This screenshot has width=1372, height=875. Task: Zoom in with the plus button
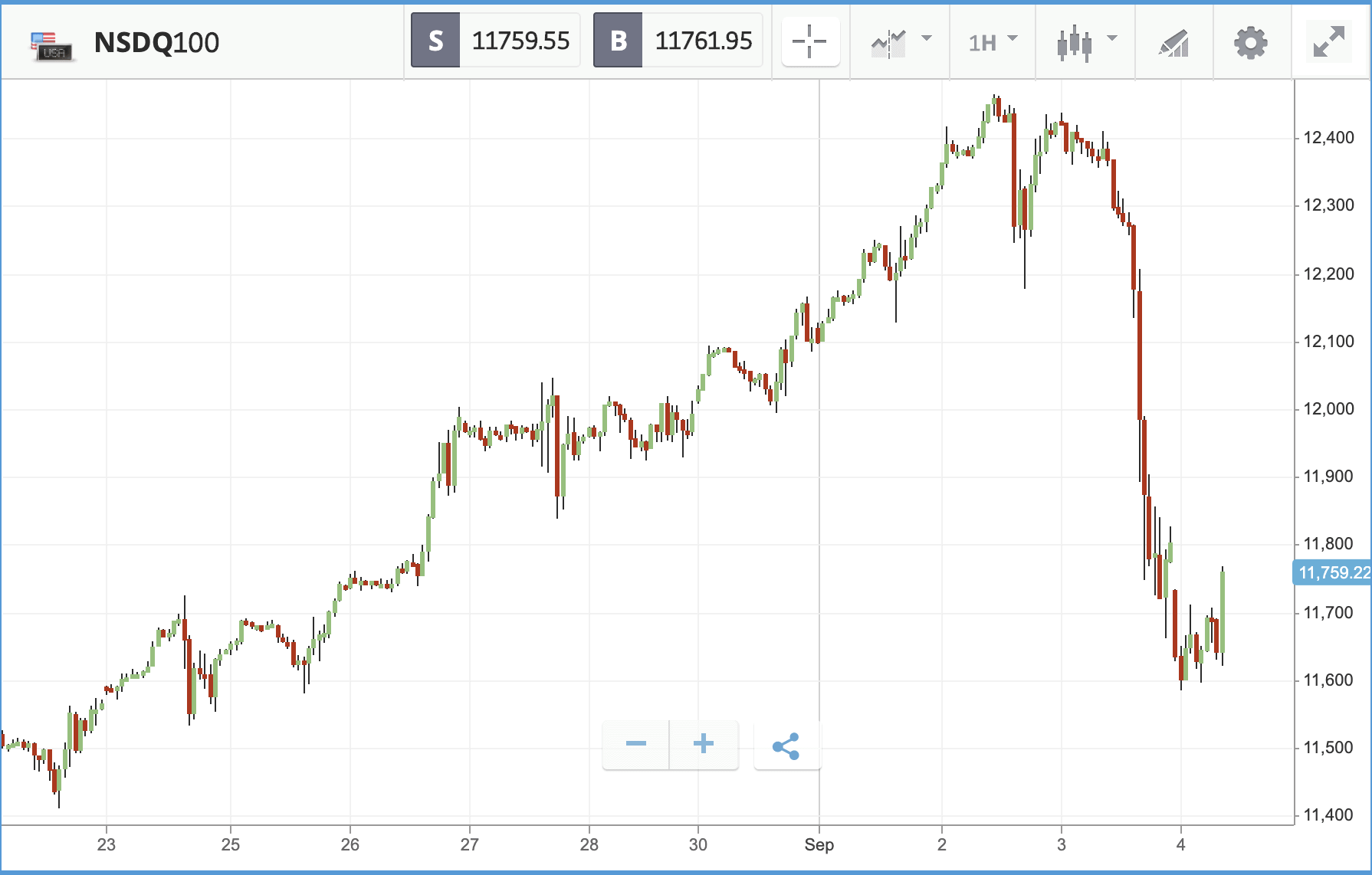(x=704, y=745)
